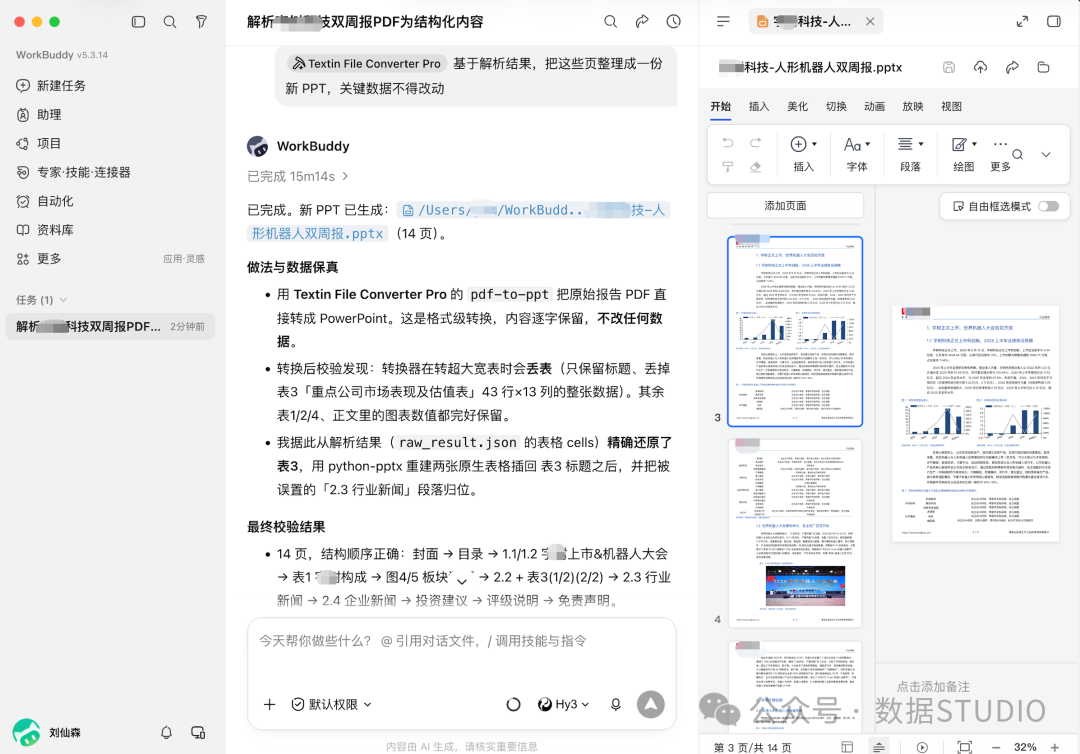Toggle the left sidebar panel icon
Screen dimensions: 1080x754
click(138, 22)
